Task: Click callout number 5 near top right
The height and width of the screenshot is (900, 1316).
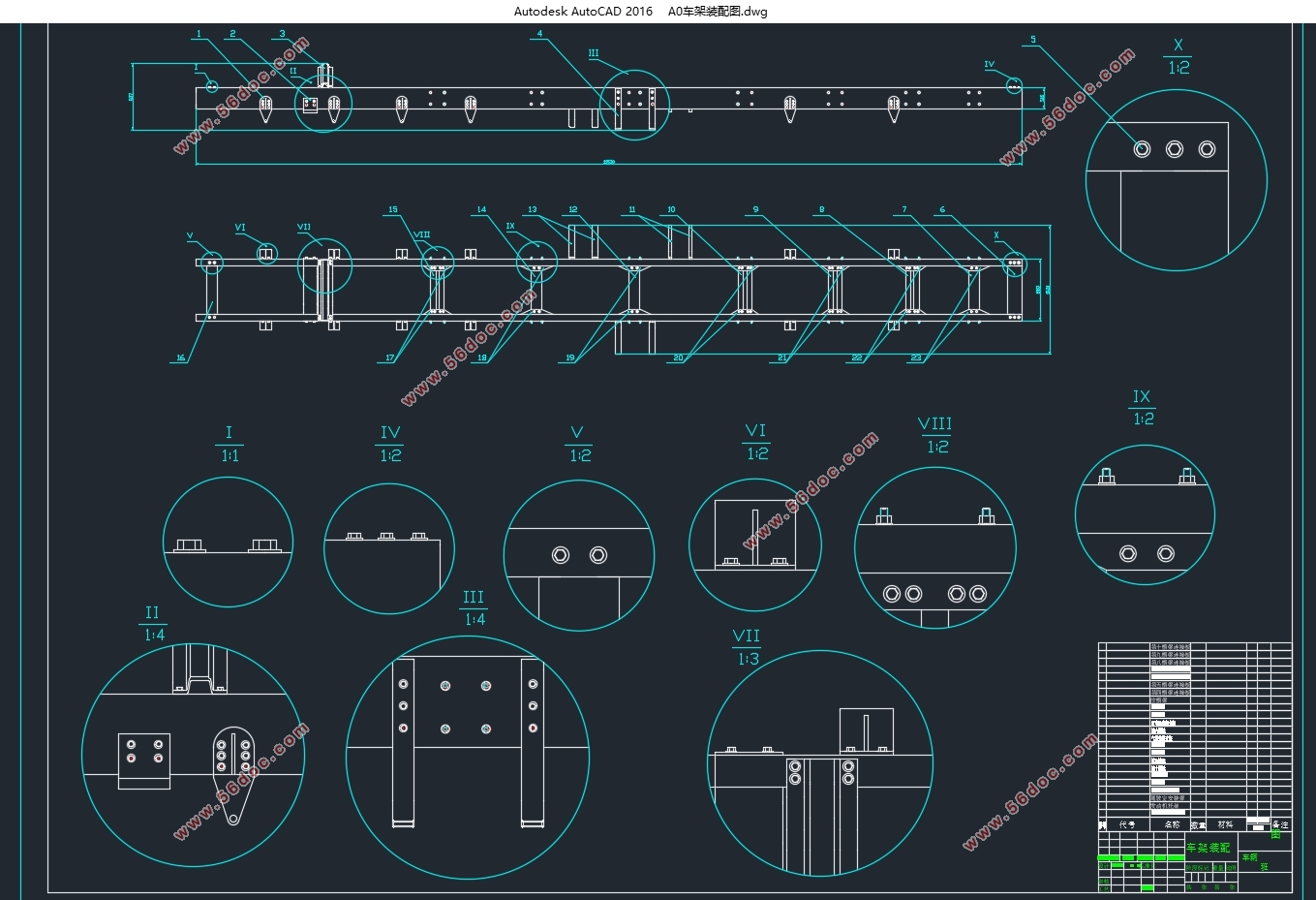Action: (x=1032, y=41)
